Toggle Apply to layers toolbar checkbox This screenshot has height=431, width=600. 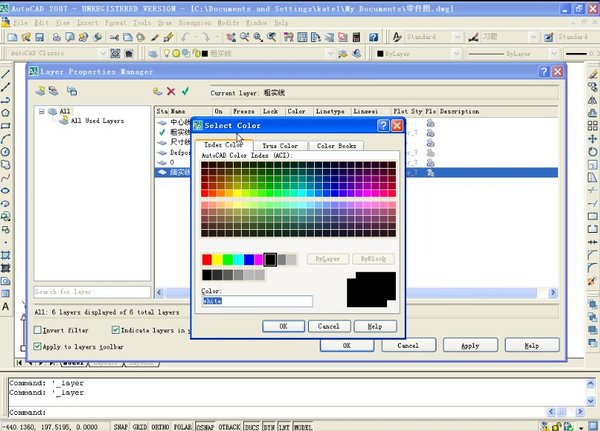coord(38,345)
